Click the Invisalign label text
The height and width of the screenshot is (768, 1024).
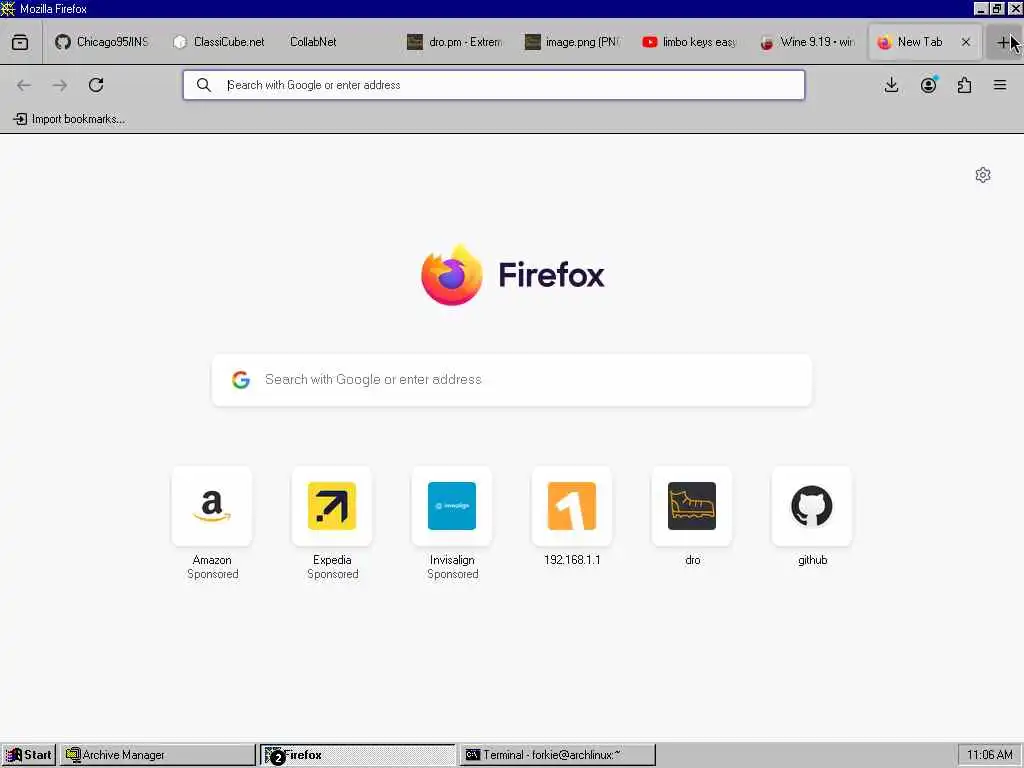pos(452,560)
